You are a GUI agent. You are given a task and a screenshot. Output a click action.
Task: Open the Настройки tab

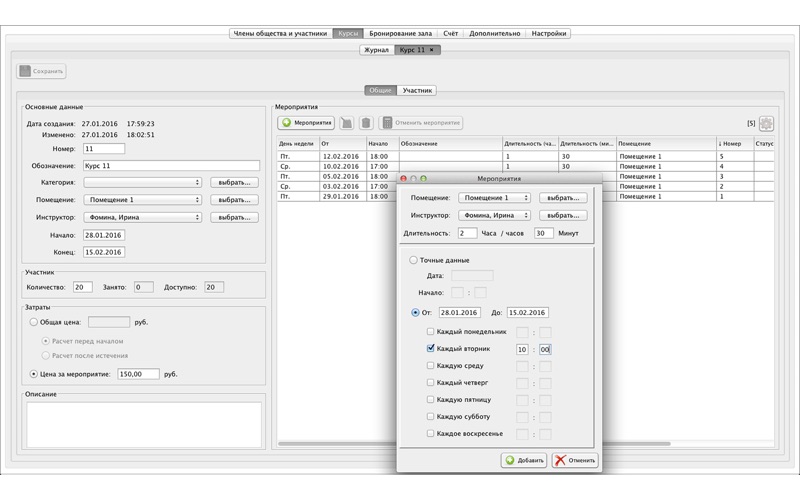coord(548,34)
